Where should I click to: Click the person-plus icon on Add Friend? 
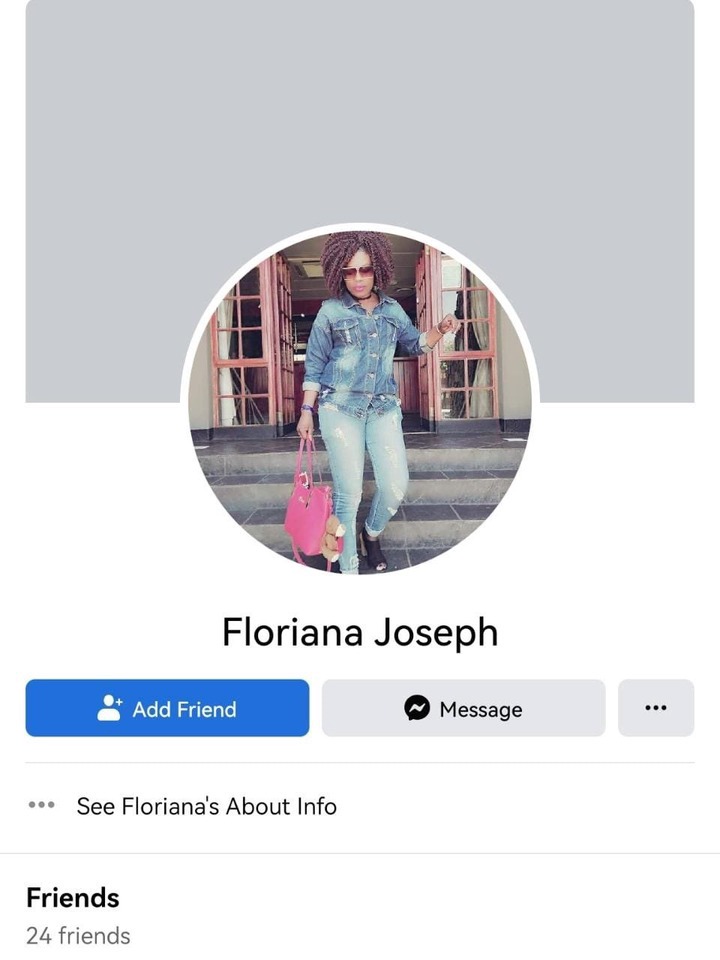click(110, 708)
